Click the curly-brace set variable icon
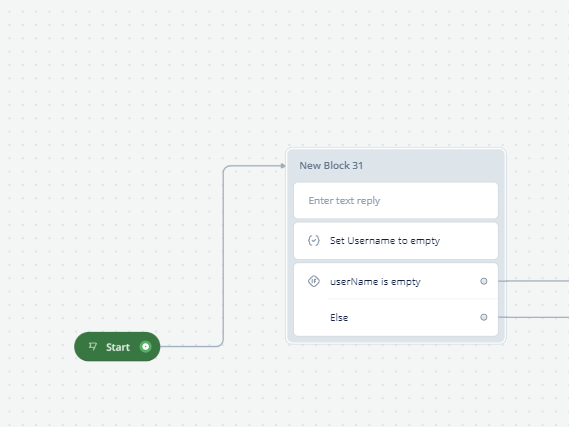Viewport: 569px width, 427px height. pyautogui.click(x=314, y=241)
